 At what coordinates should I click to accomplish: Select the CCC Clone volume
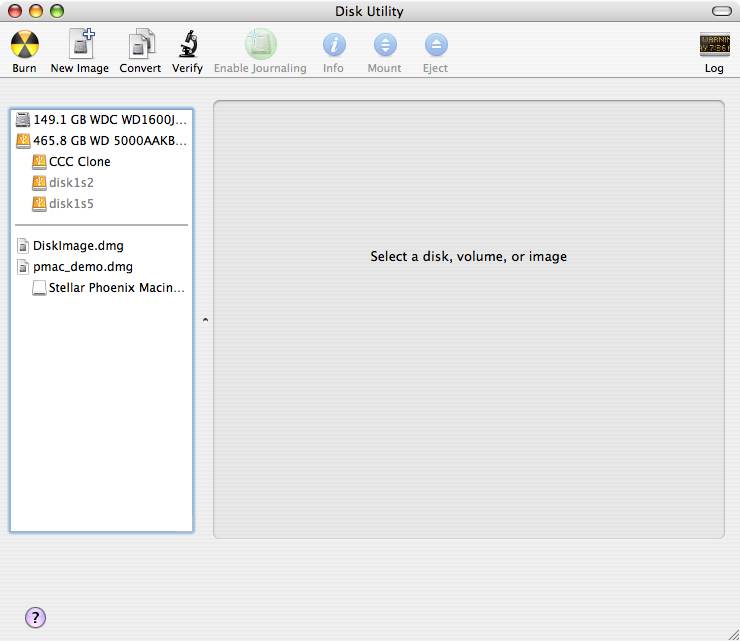[101, 161]
